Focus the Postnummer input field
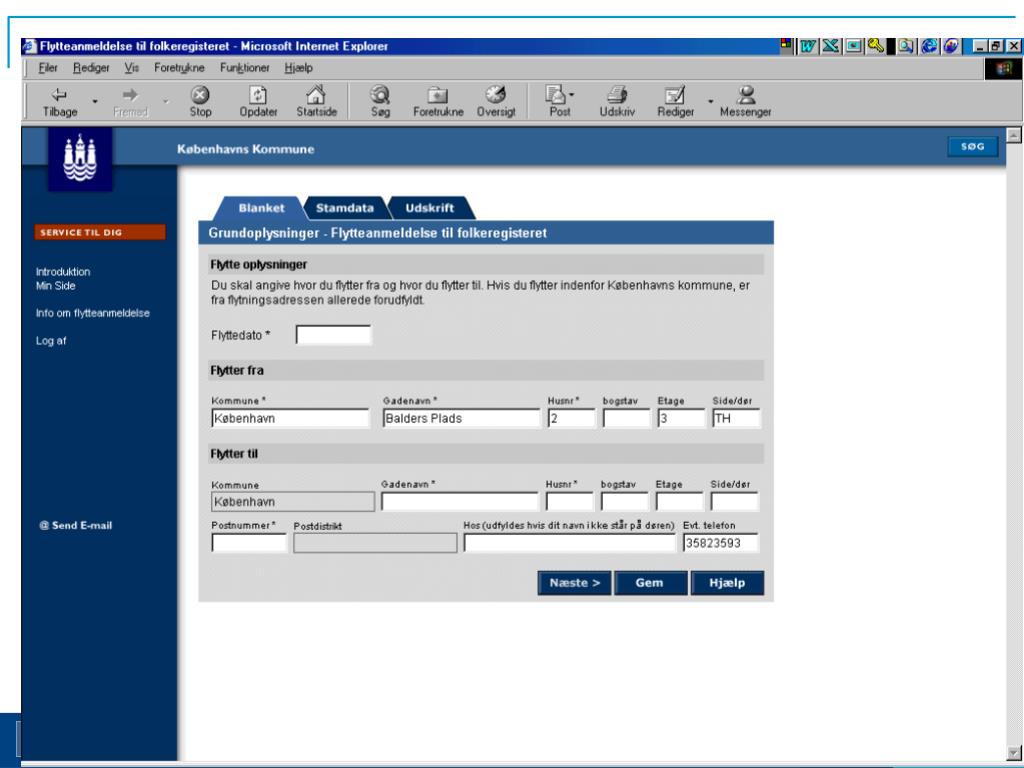 point(249,543)
